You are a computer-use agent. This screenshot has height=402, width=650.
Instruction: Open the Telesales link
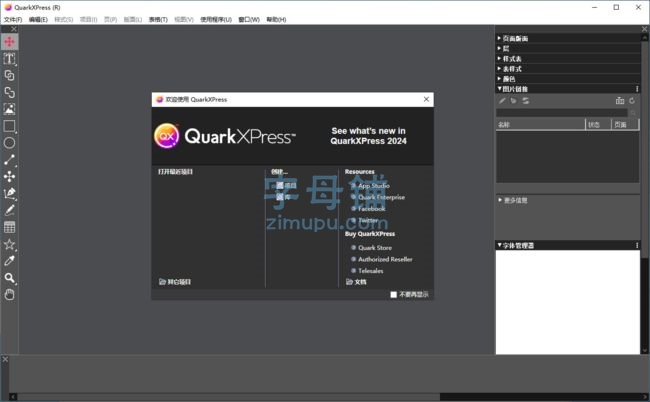click(x=371, y=271)
